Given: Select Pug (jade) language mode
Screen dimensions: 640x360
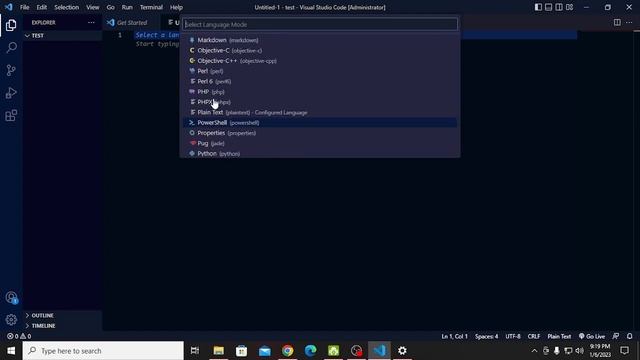Looking at the screenshot, I should [x=320, y=143].
